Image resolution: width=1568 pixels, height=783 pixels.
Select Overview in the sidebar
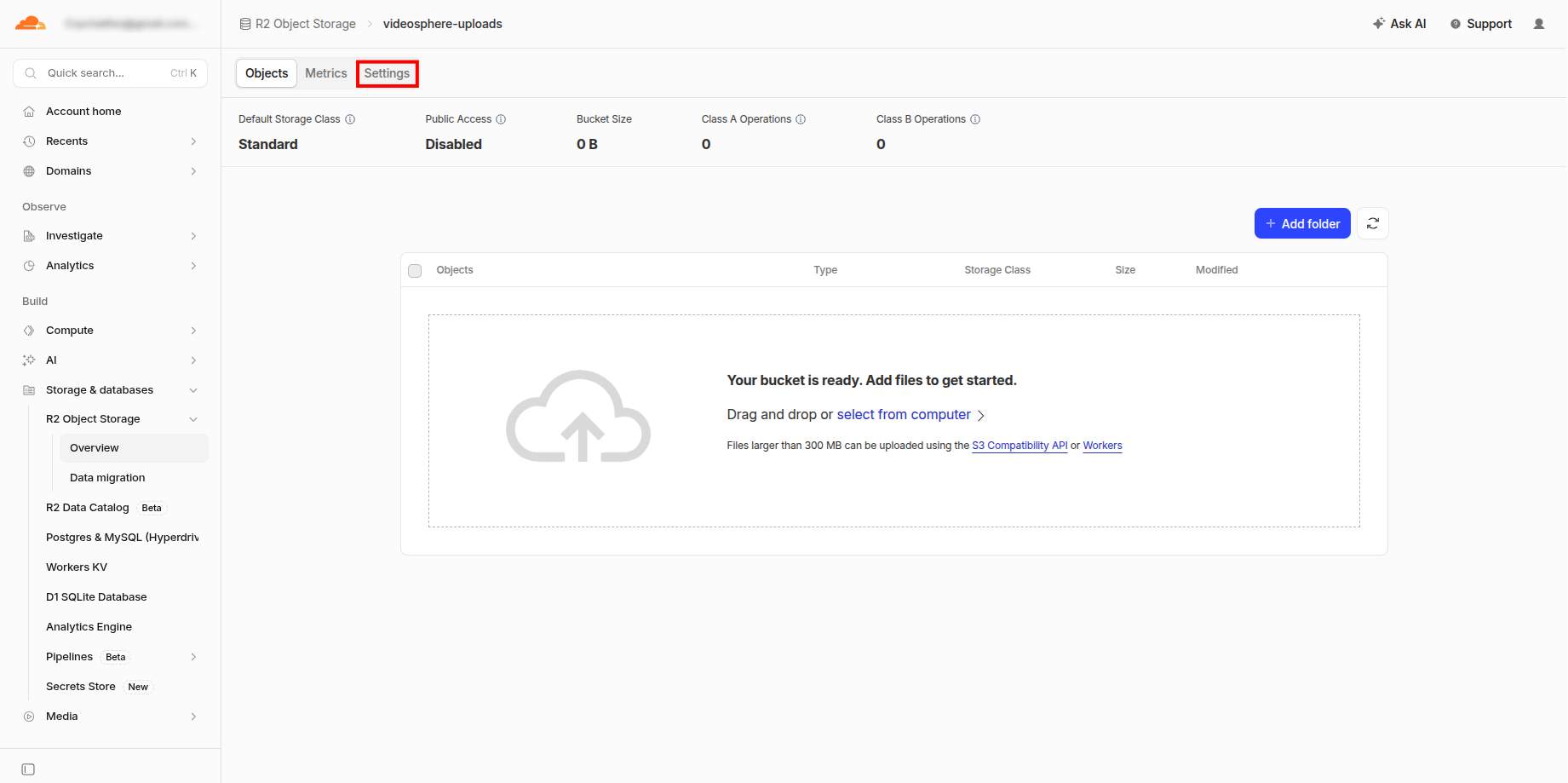[133, 448]
